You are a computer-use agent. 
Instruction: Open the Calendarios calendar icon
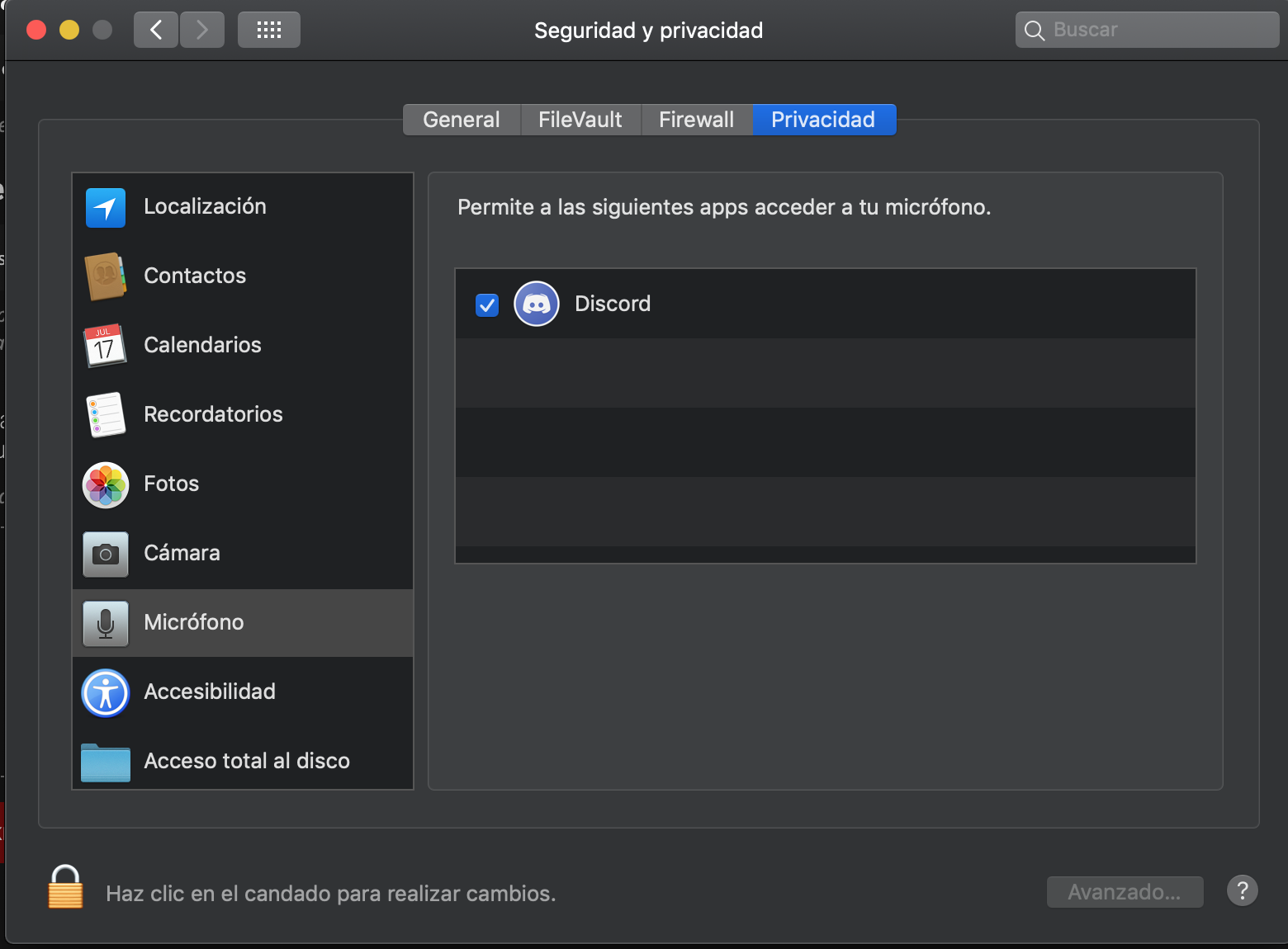pos(106,346)
